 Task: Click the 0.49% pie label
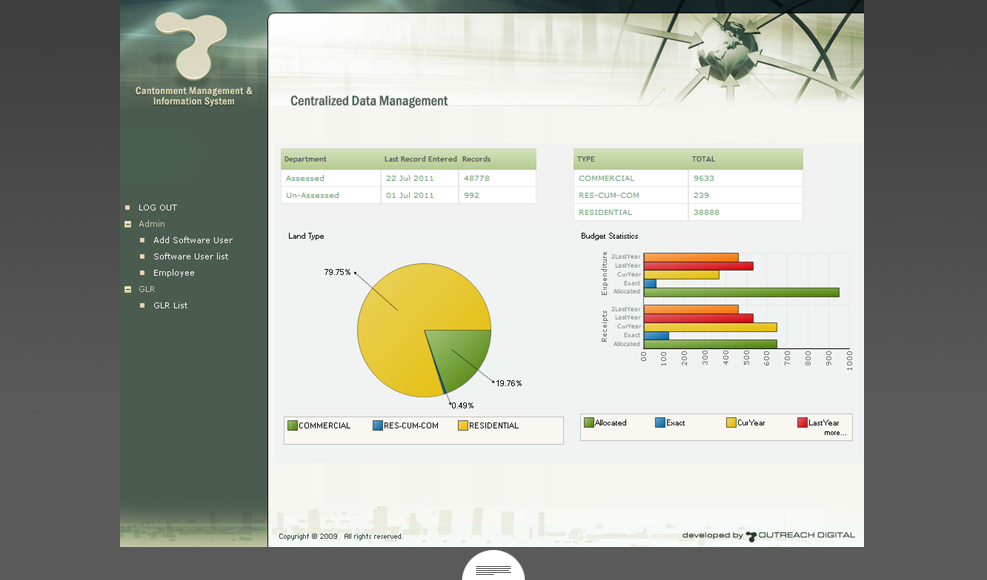coord(463,406)
